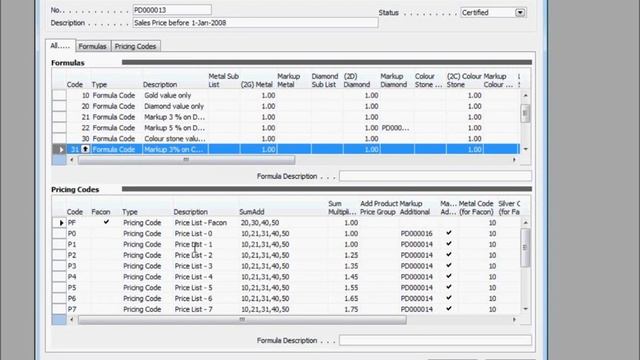Toggle Markup Add checkmark in P1 row
The height and width of the screenshot is (360, 640).
point(449,244)
